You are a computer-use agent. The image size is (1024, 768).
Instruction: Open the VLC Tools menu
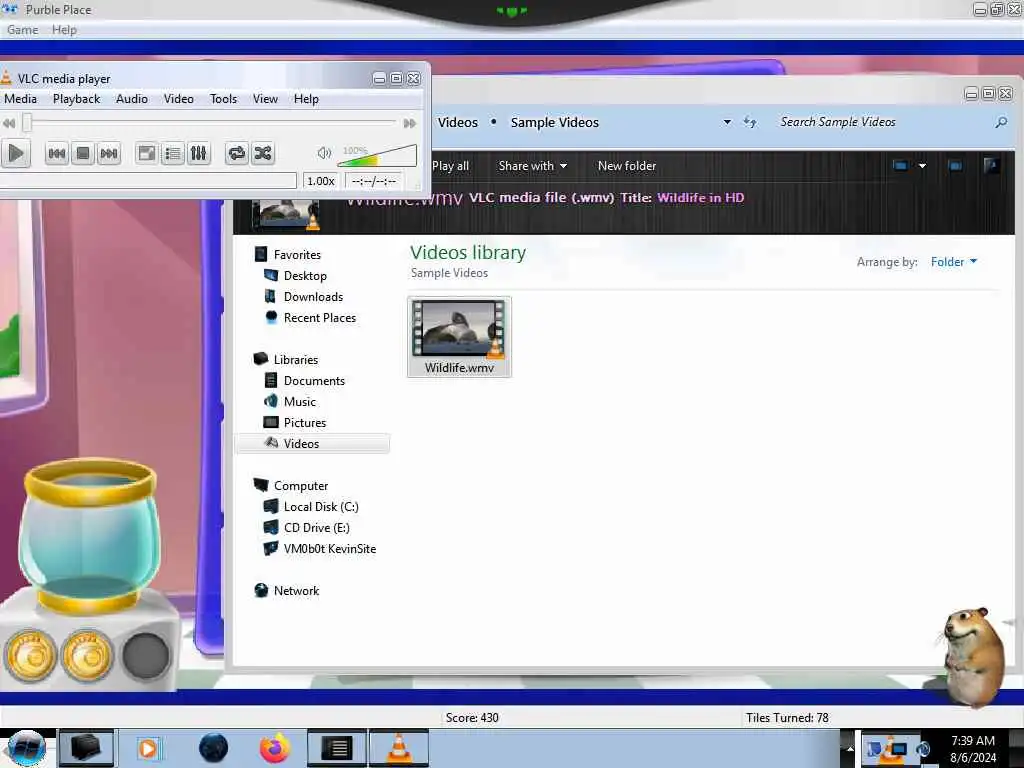[223, 99]
